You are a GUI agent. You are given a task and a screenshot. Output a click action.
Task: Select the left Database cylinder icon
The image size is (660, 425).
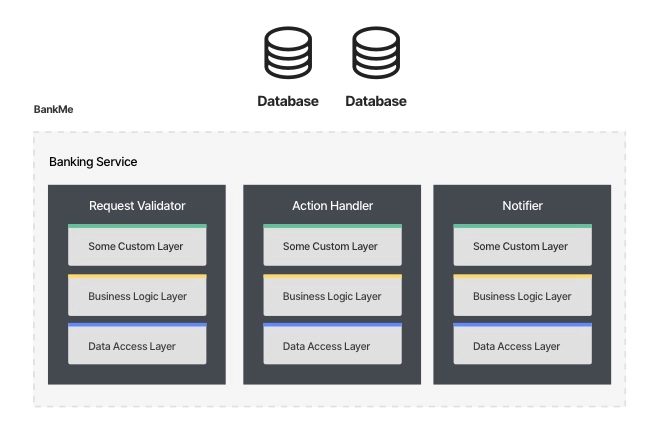pyautogui.click(x=288, y=53)
